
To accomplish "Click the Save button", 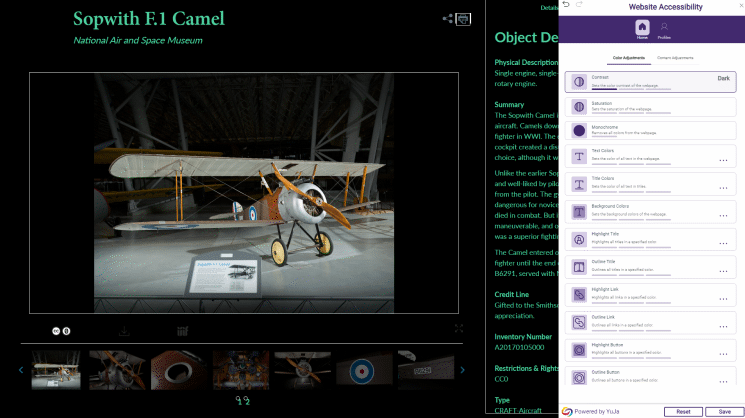I will coord(725,412).
